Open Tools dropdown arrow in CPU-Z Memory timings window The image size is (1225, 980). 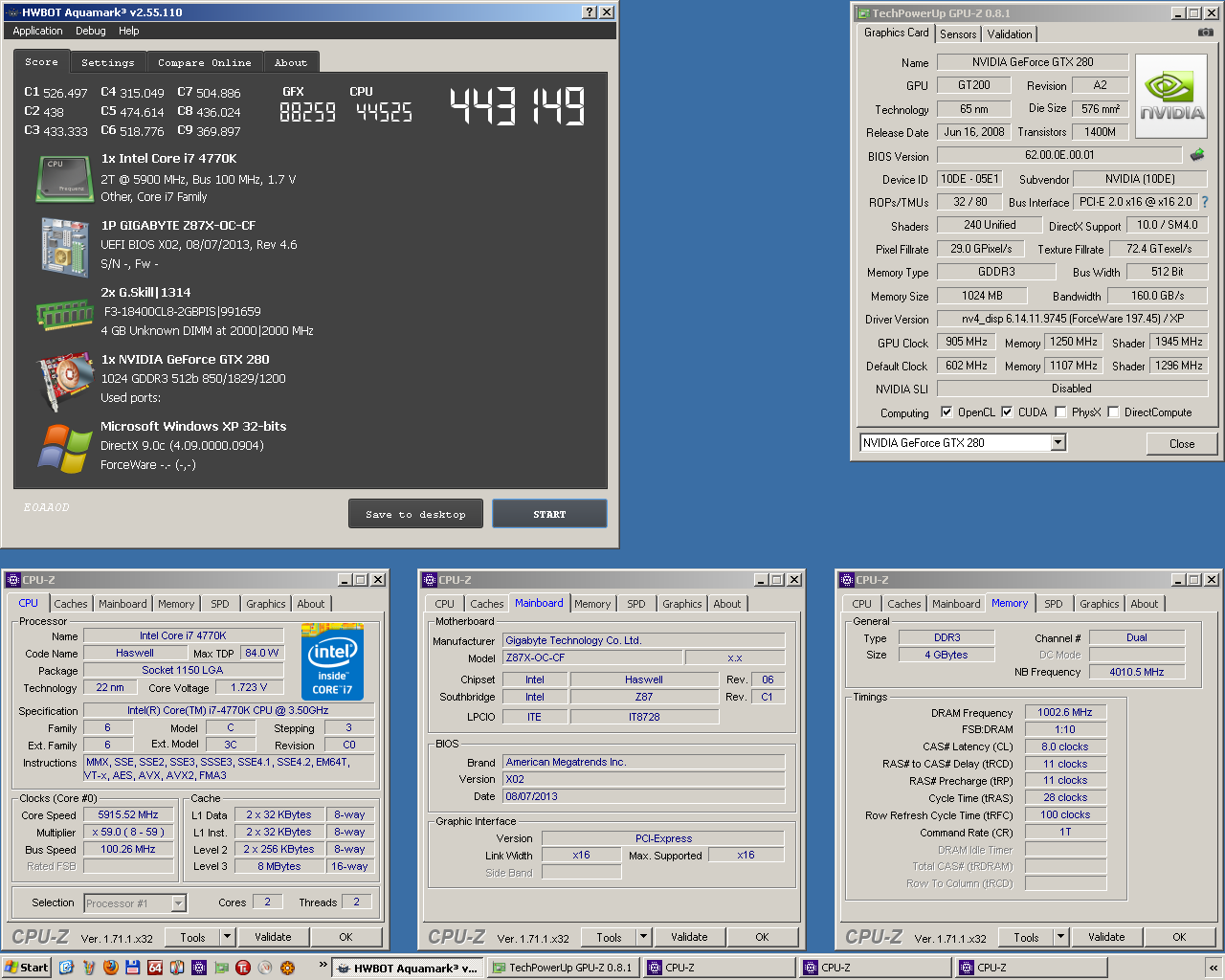pyautogui.click(x=1060, y=937)
